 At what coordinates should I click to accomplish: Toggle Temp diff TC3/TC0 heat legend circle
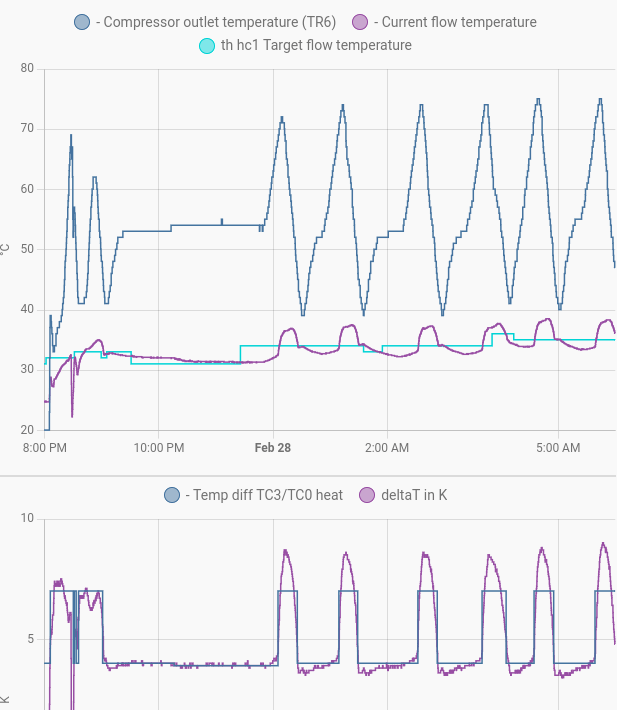pos(172,495)
